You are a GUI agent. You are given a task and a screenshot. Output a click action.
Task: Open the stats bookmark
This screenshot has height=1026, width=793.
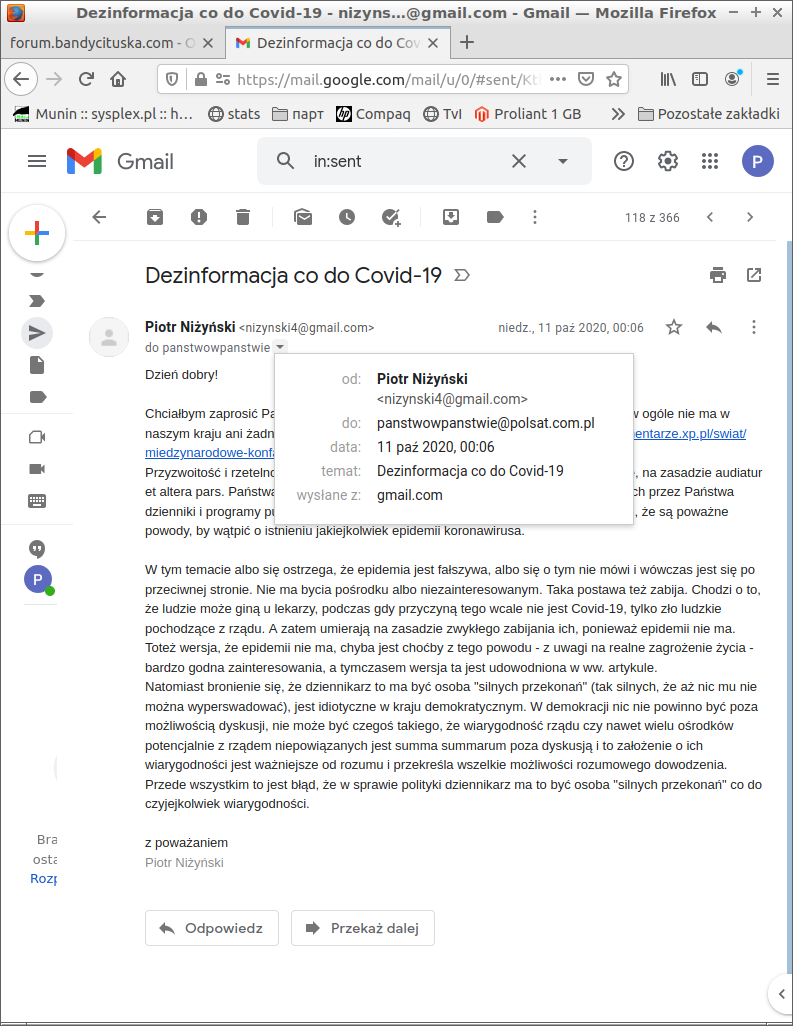tap(234, 114)
